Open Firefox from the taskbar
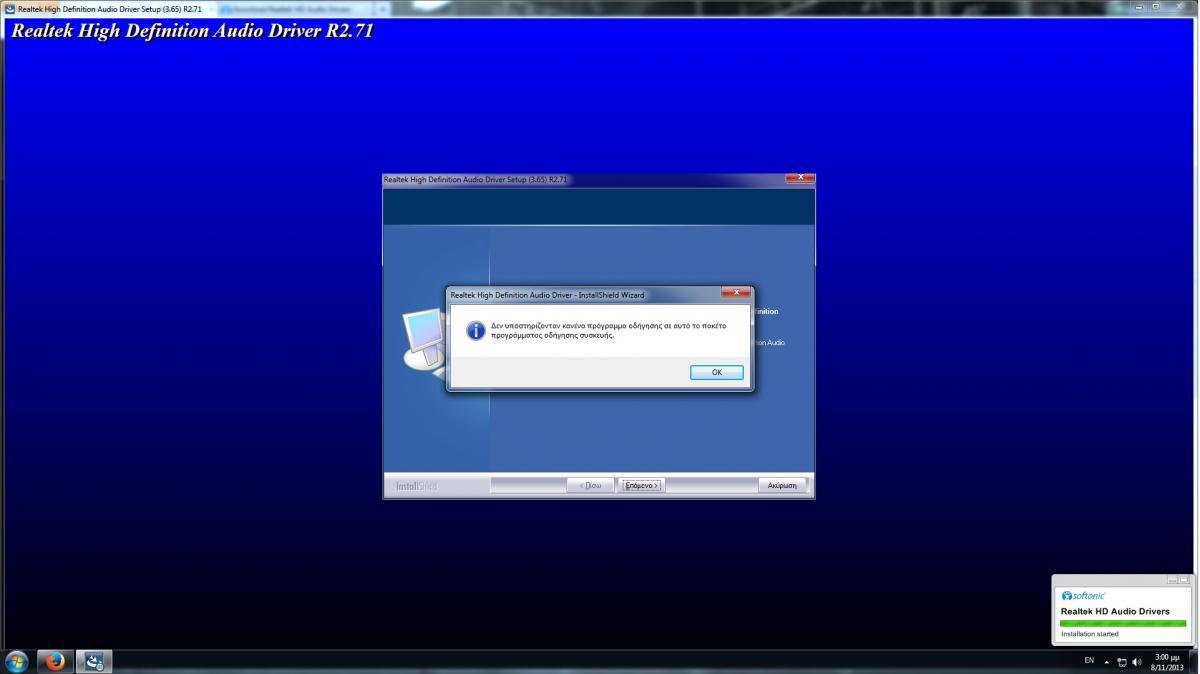Image resolution: width=1200 pixels, height=674 pixels. (55, 661)
